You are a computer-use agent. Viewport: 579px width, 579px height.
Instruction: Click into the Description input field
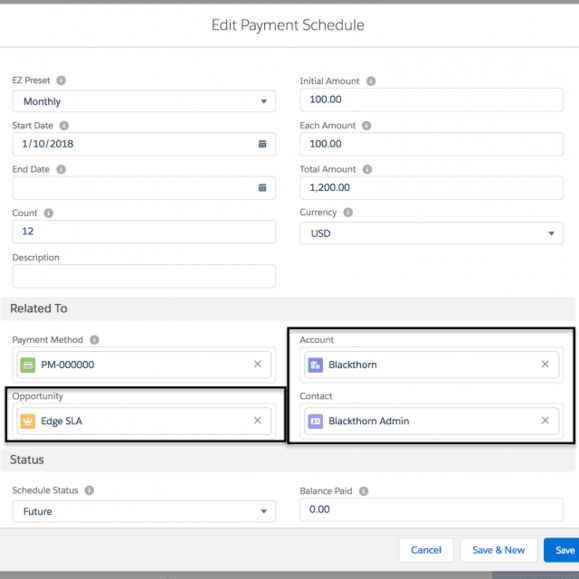pos(144,276)
